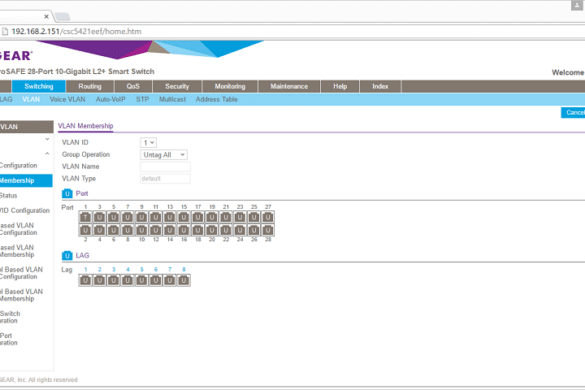Toggle port 9 membership box
Image resolution: width=585 pixels, height=390 pixels.
click(141, 217)
